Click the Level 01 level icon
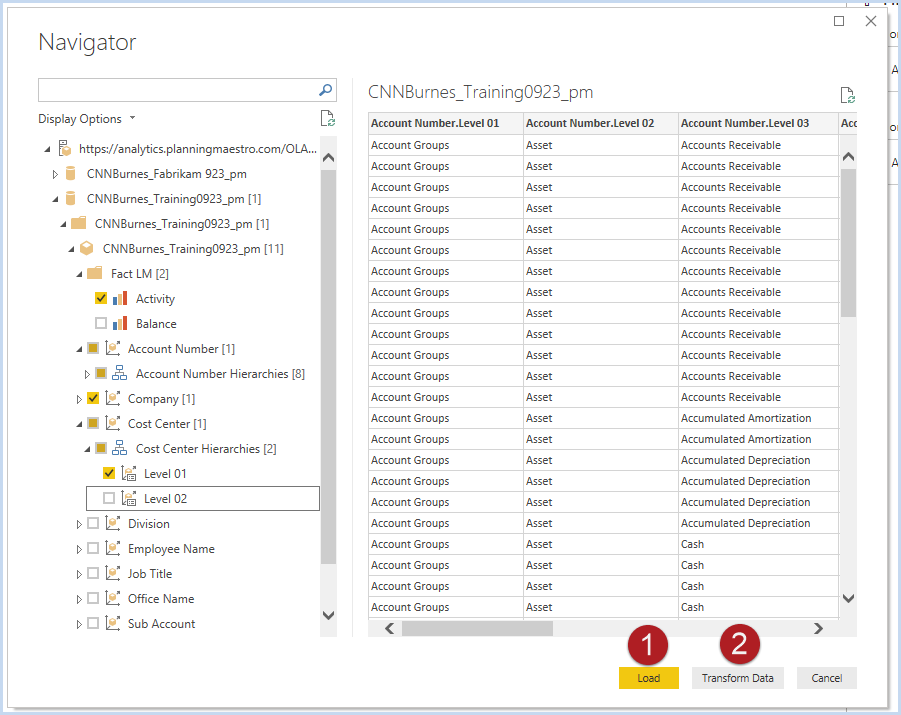Image resolution: width=901 pixels, height=715 pixels. coord(129,474)
